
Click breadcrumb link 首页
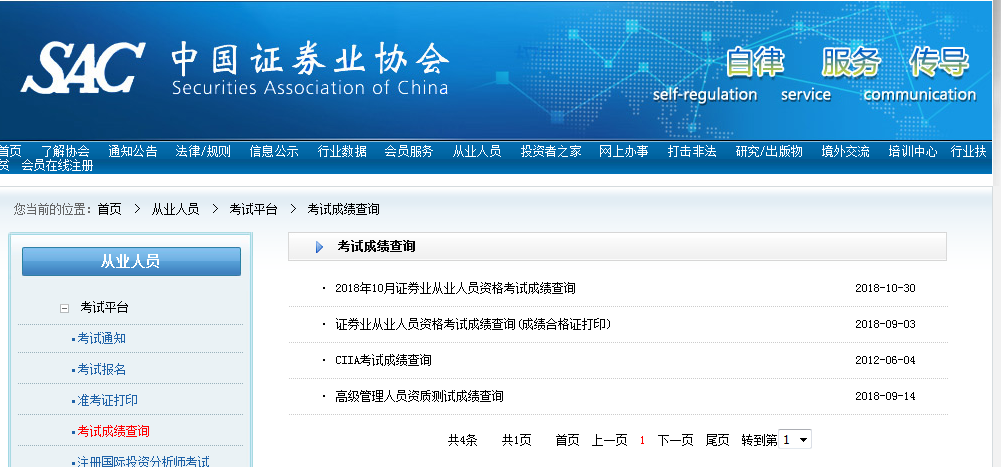pos(109,209)
